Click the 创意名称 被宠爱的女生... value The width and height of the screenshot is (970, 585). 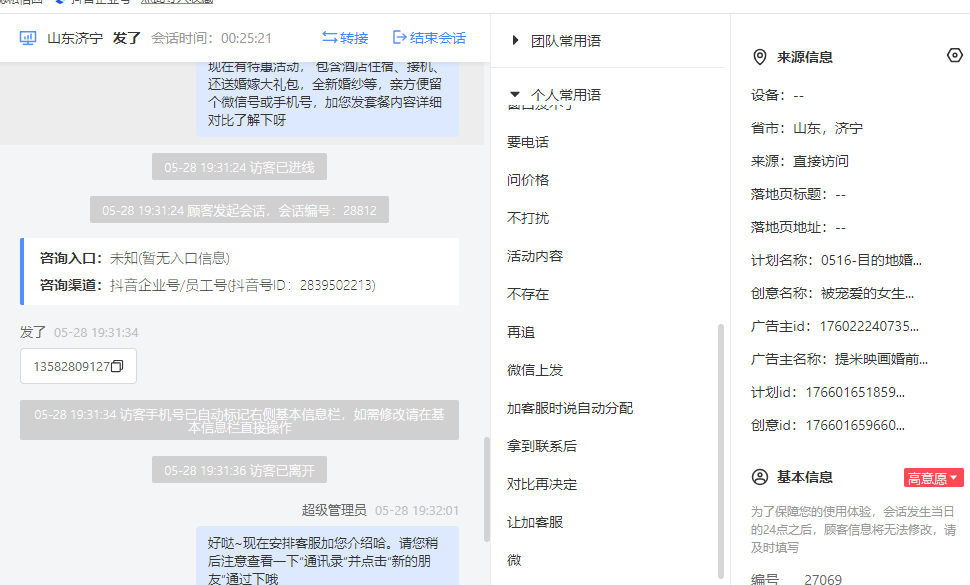pyautogui.click(x=867, y=293)
